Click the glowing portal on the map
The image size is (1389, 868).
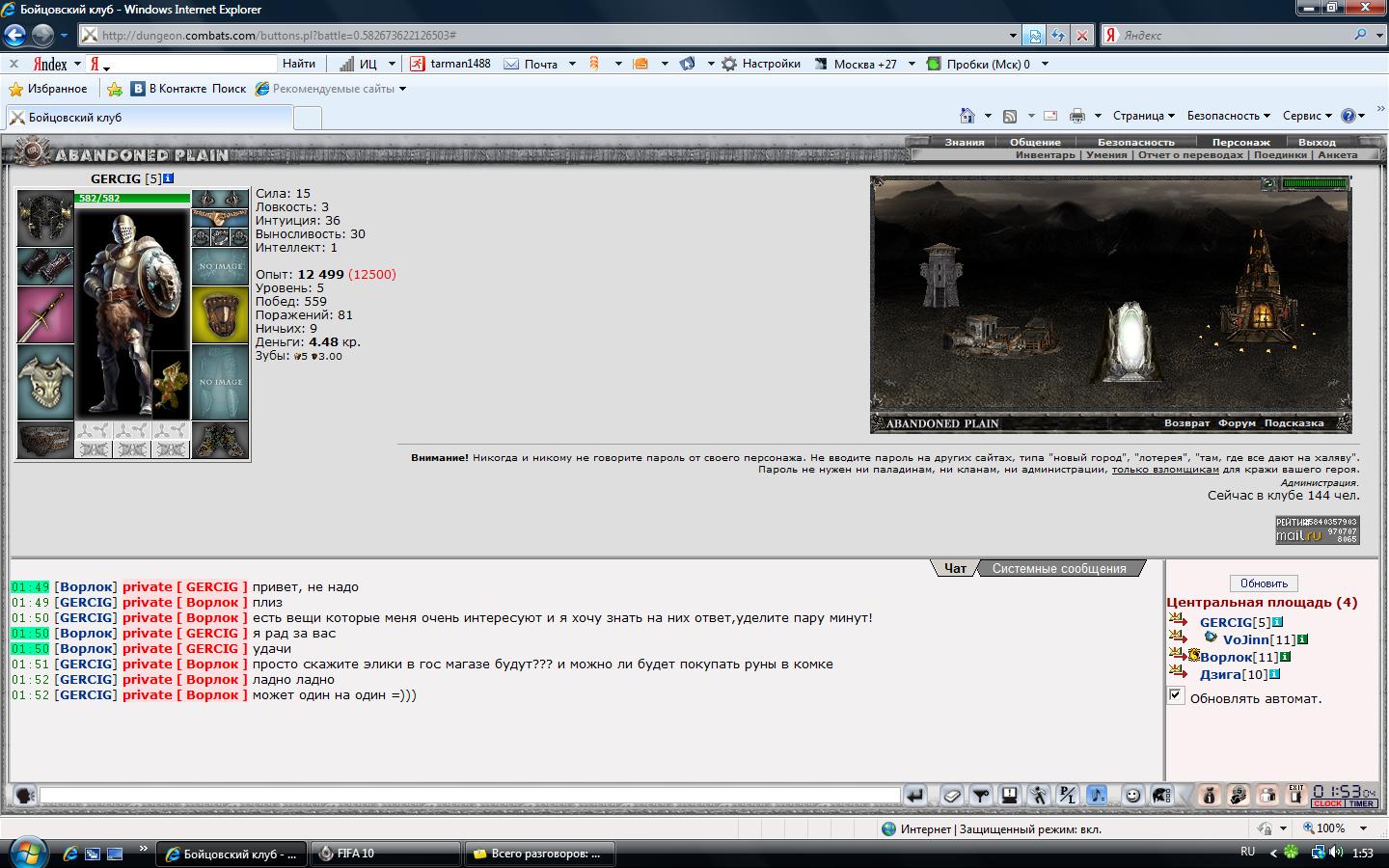click(x=1129, y=340)
